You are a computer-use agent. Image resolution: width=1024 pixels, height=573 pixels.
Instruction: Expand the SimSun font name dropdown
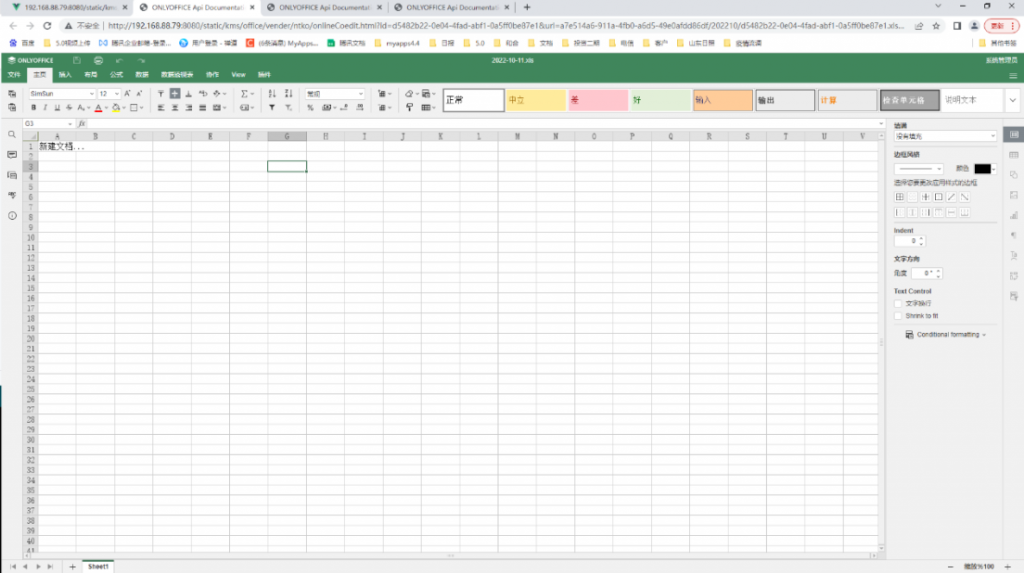[x=91, y=93]
